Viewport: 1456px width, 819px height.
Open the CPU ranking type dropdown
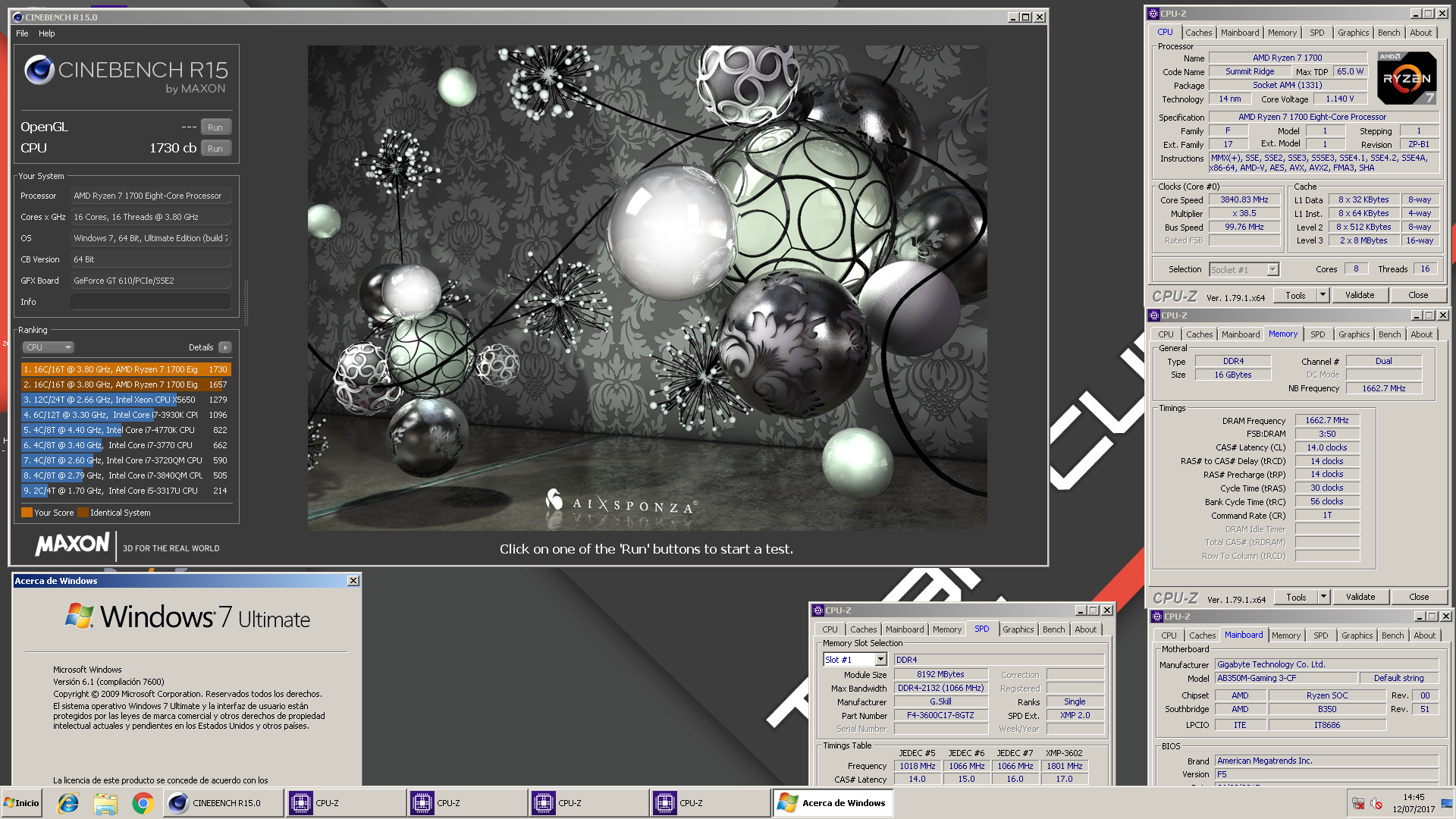coord(48,347)
